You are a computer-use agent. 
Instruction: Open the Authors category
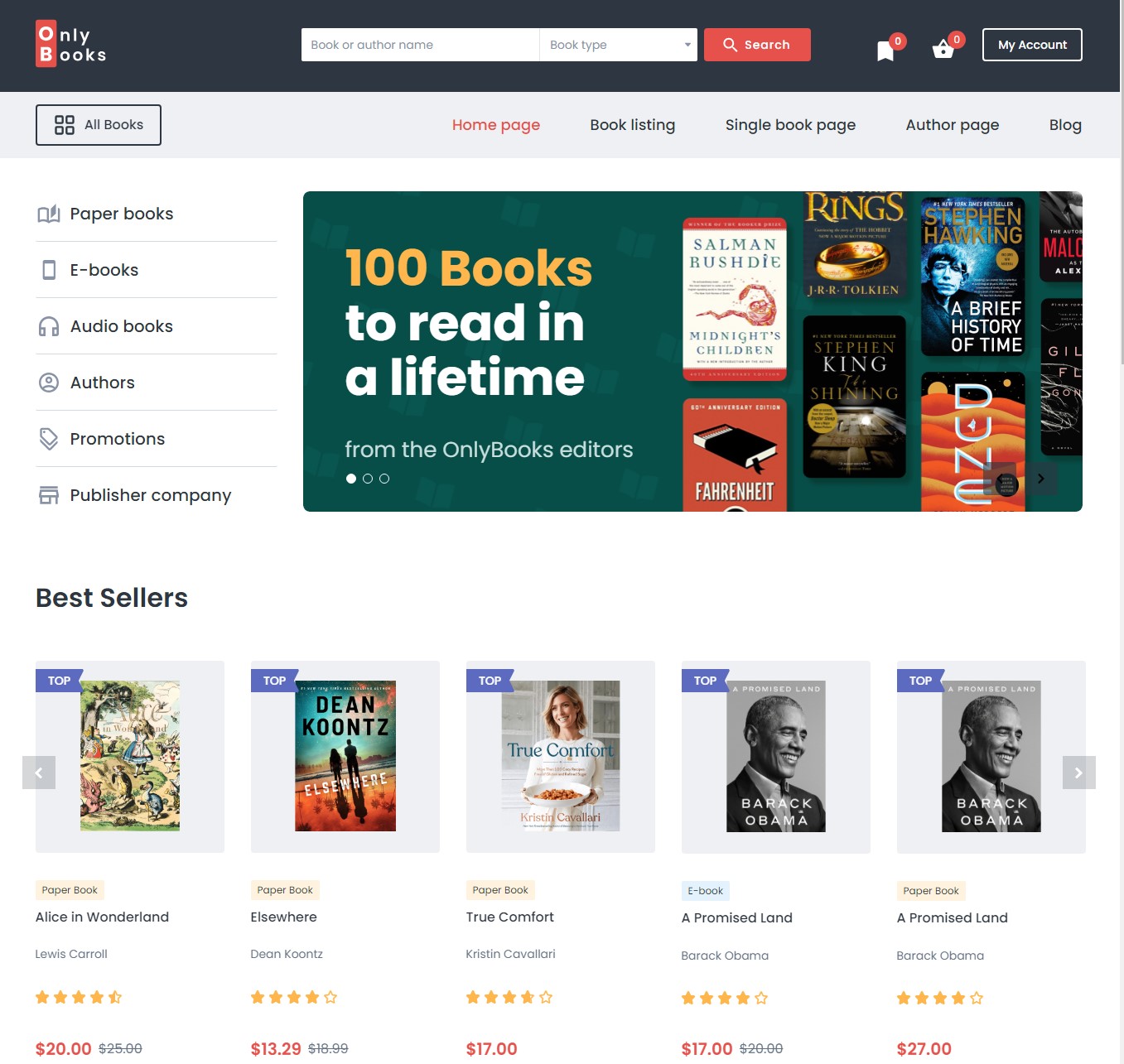156,383
